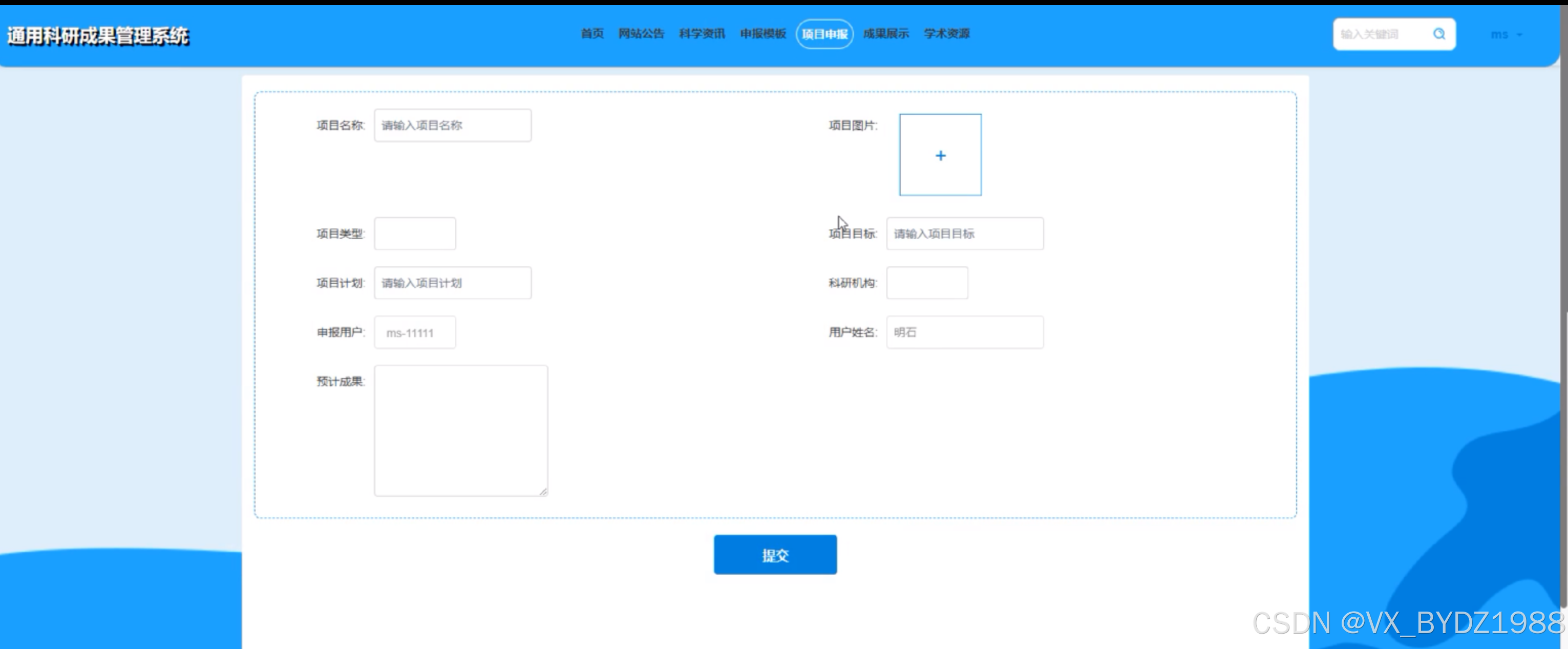This screenshot has width=1568, height=649.
Task: Click the 提交 submit button
Action: [775, 555]
